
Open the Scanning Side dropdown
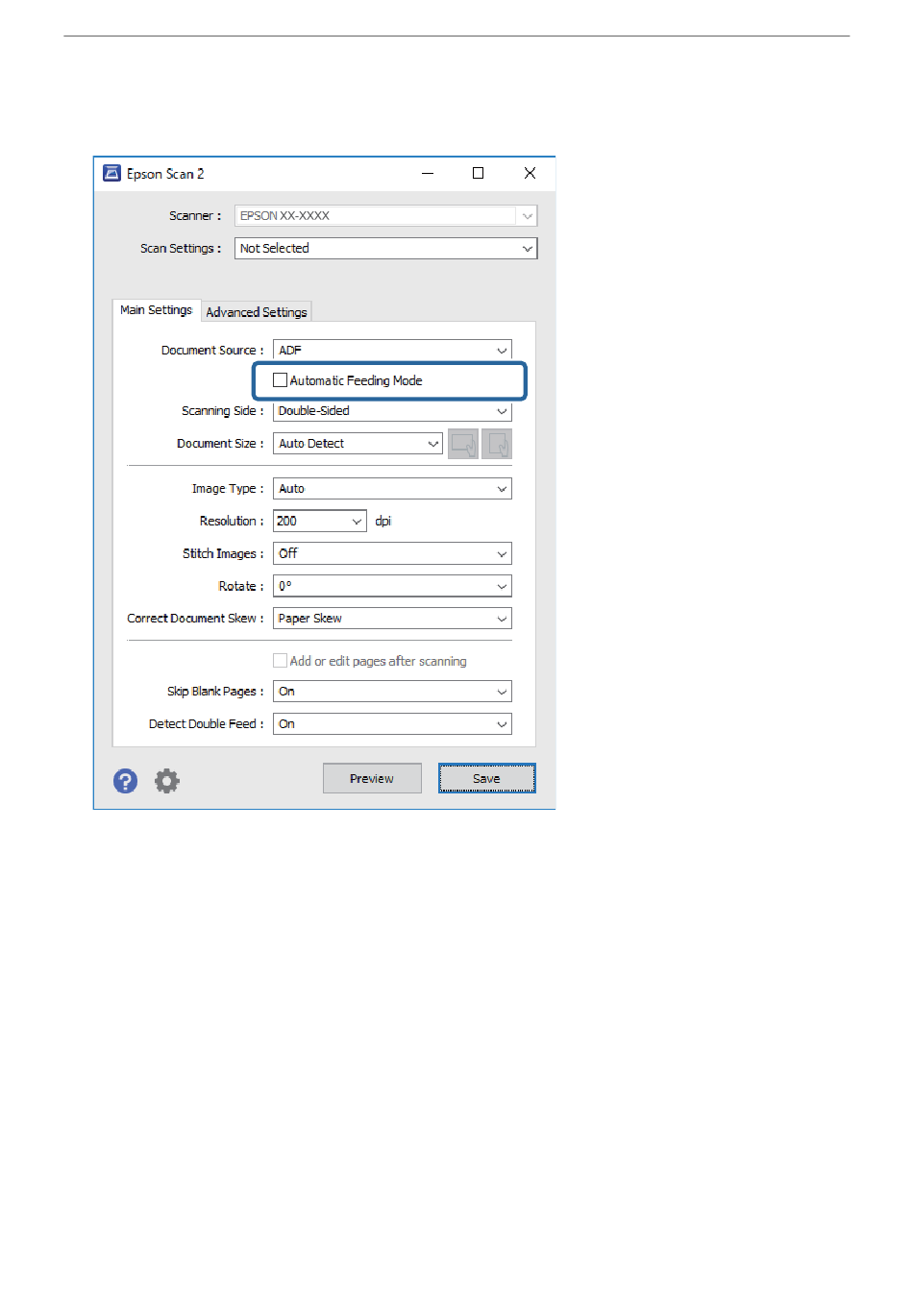392,411
